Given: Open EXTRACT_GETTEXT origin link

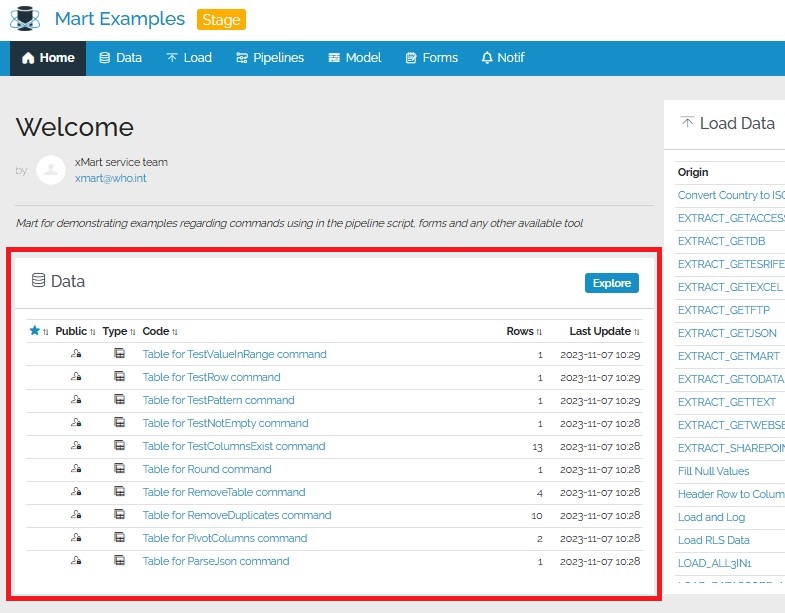Looking at the screenshot, I should 726,403.
